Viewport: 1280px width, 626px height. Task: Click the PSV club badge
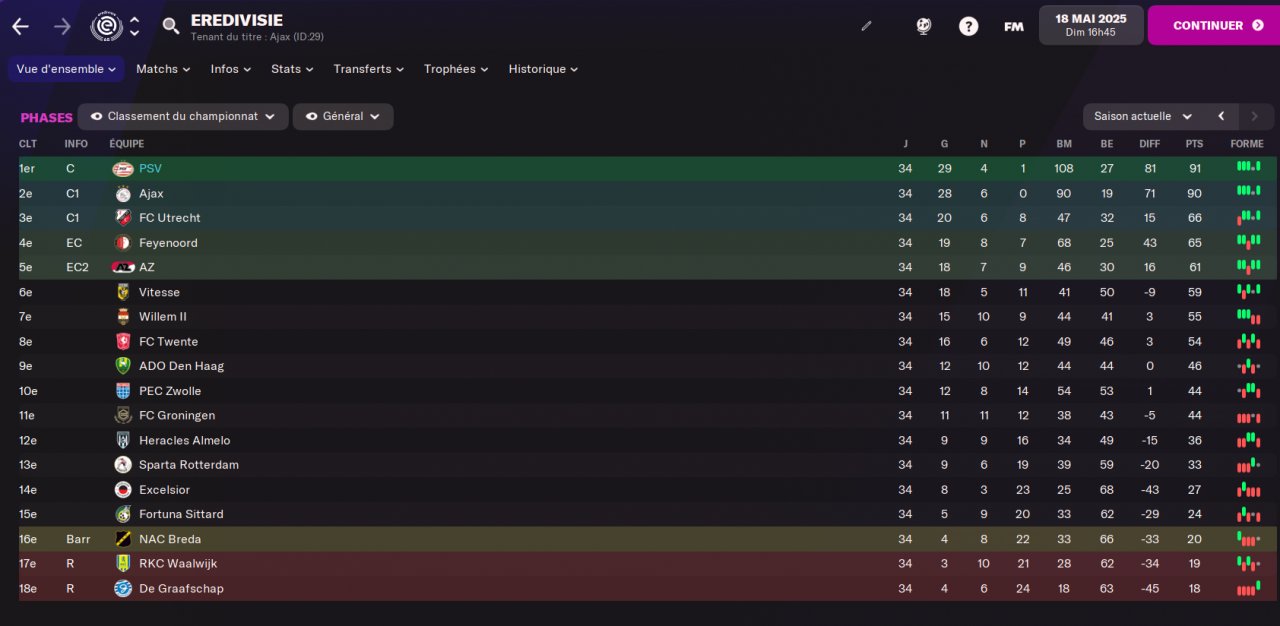pyautogui.click(x=123, y=169)
